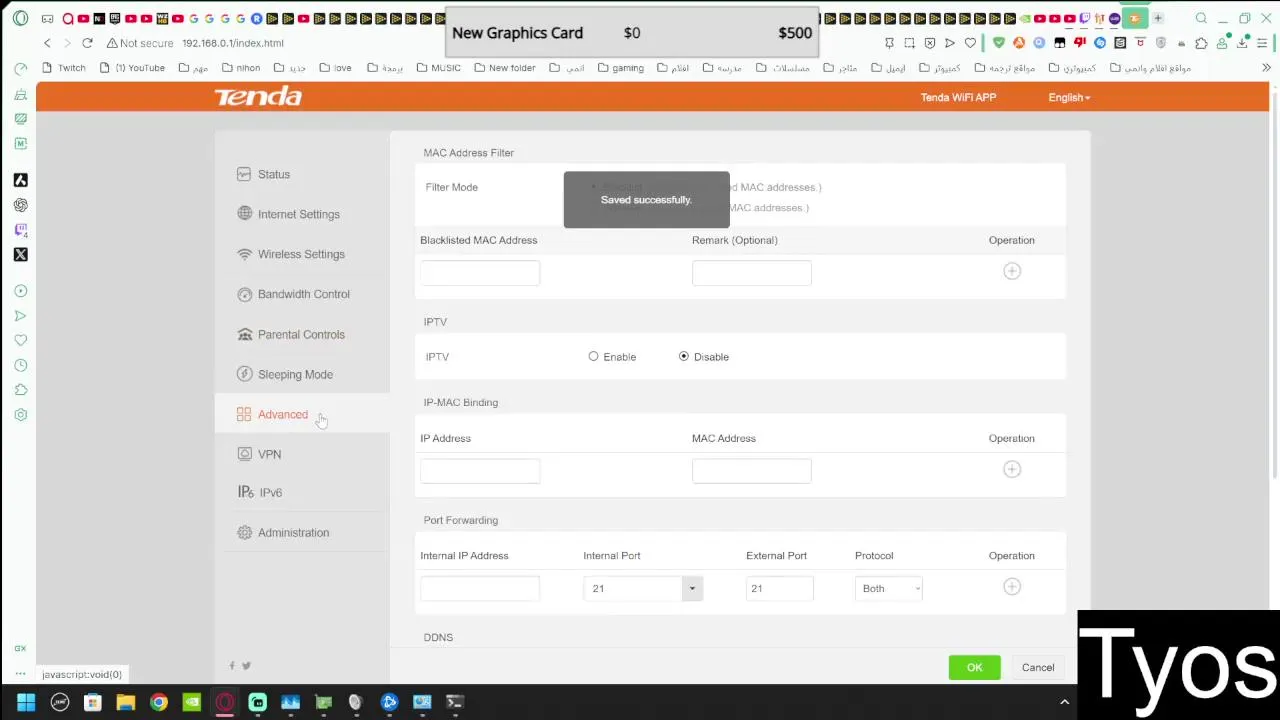Open the Internal Port dropdown arrow
The height and width of the screenshot is (720, 1280).
(x=692, y=588)
